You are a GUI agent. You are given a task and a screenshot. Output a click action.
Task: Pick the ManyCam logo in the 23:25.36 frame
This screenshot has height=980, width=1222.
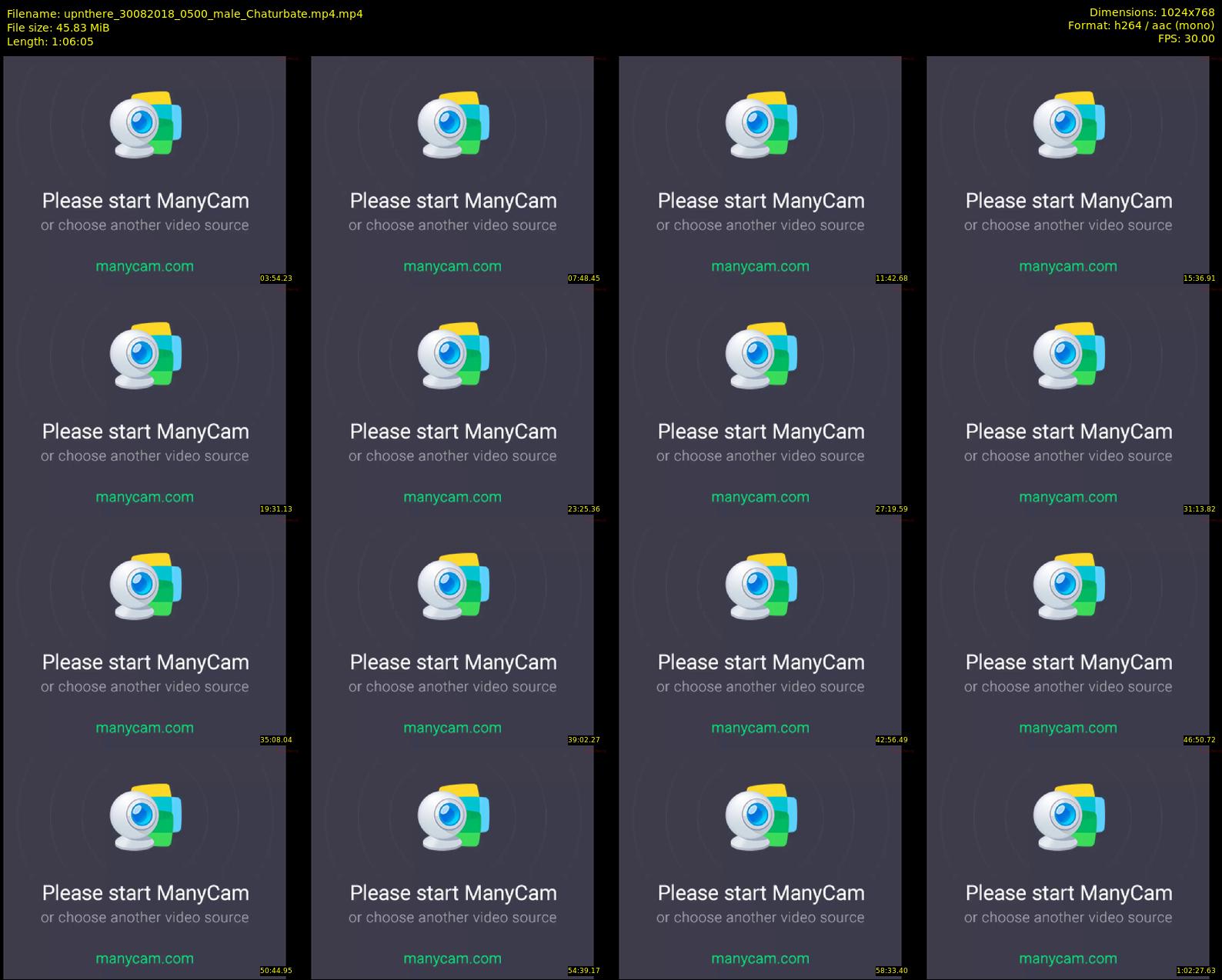coord(453,355)
